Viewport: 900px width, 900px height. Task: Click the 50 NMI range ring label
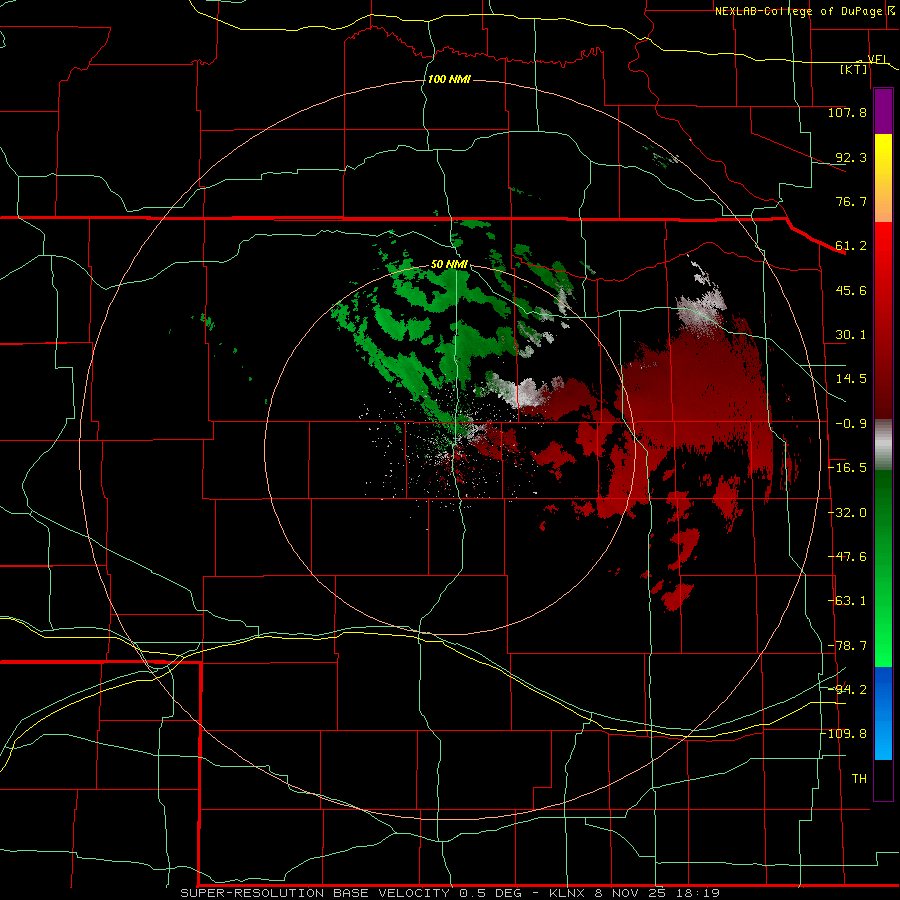click(x=449, y=264)
